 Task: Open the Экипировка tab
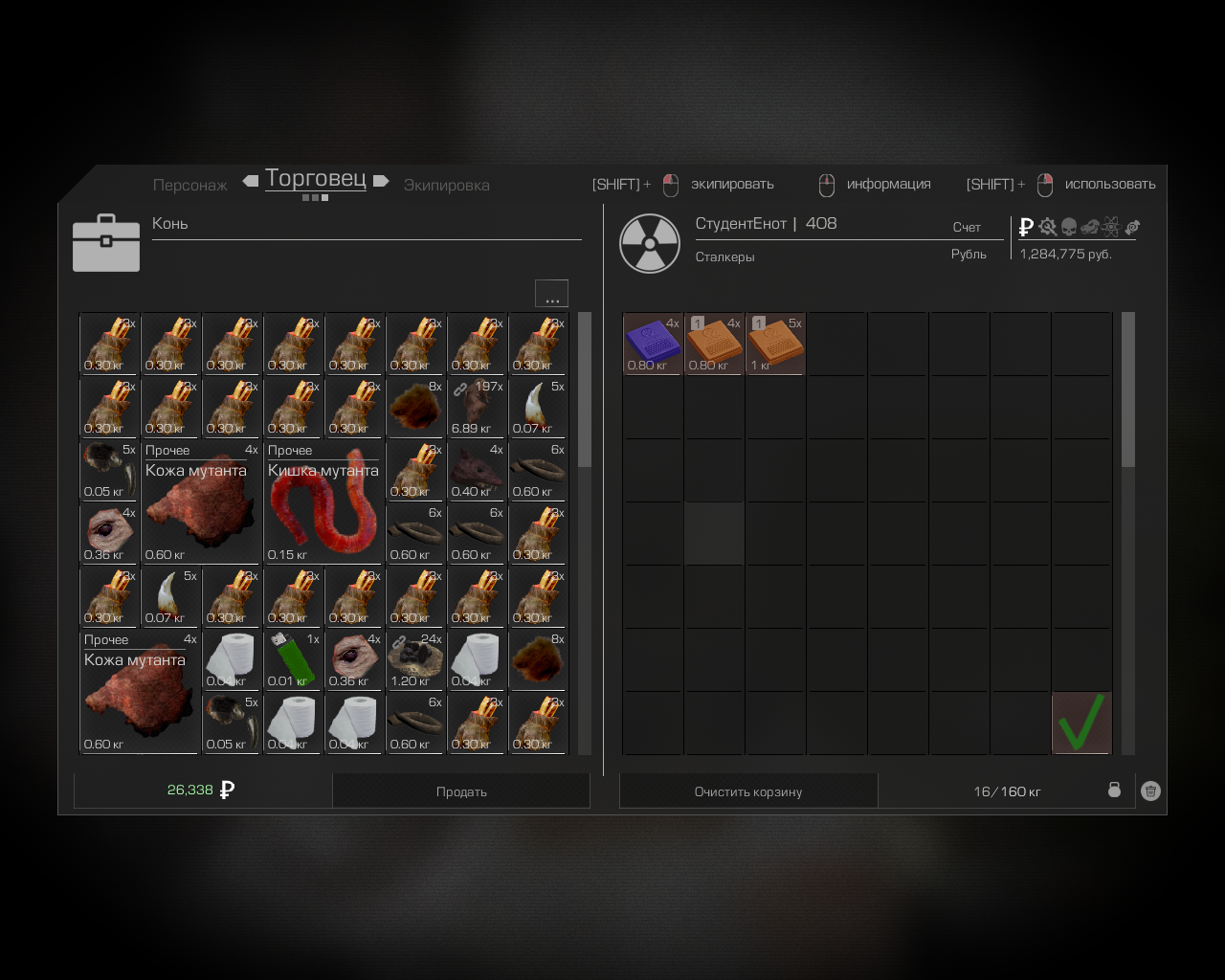coord(446,186)
